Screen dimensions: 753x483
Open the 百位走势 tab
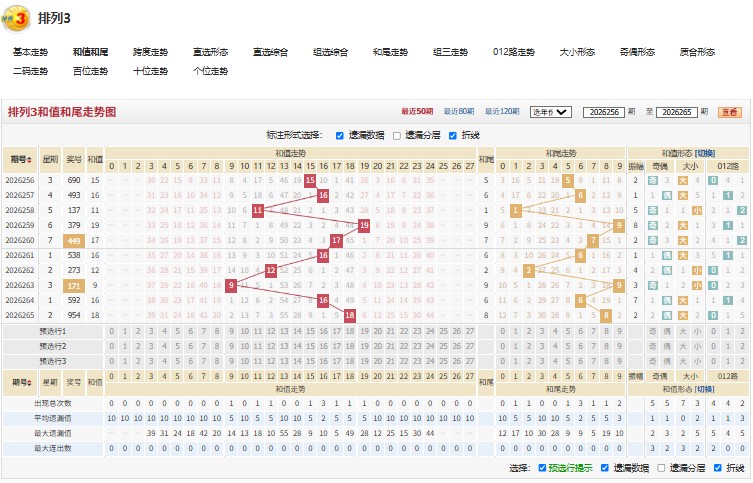pyautogui.click(x=90, y=71)
